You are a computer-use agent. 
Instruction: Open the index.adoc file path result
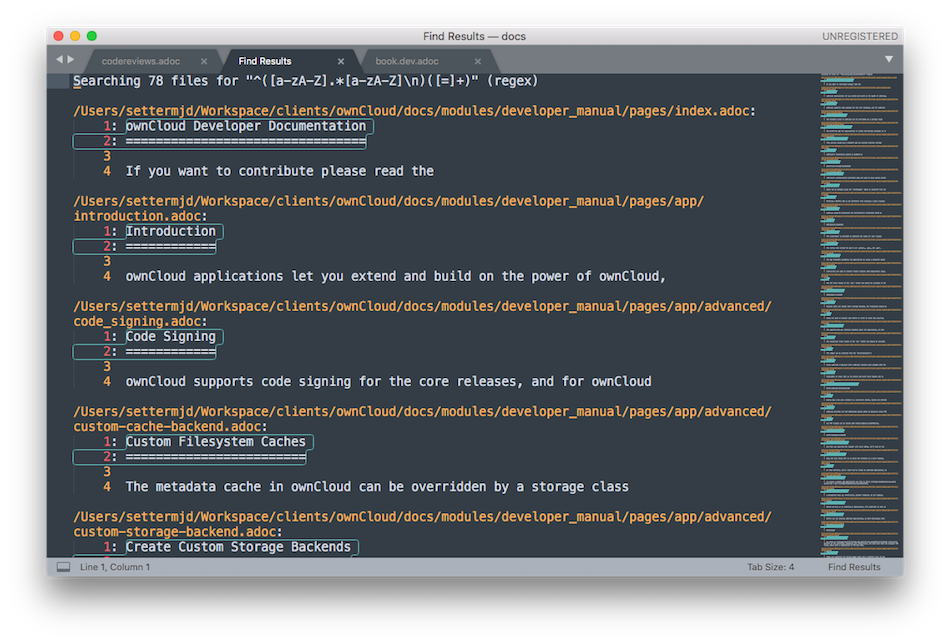[414, 111]
